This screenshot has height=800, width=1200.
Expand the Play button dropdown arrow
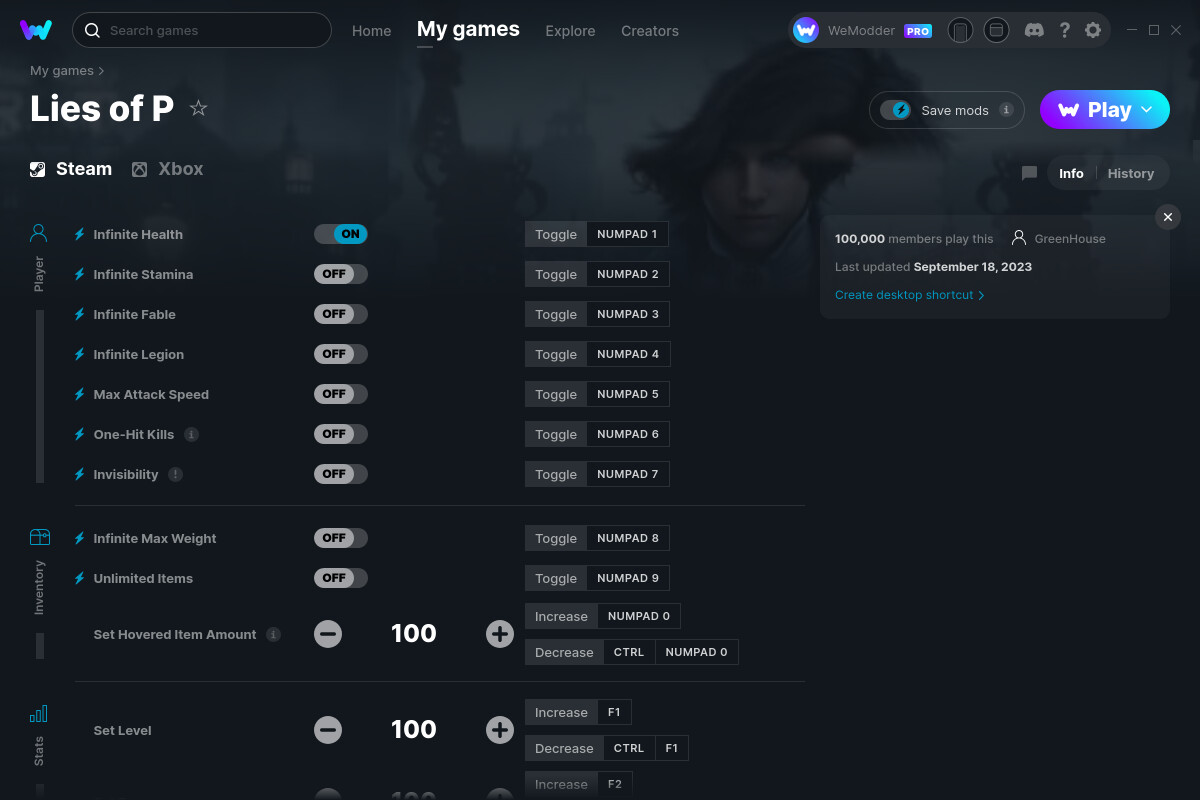[x=1147, y=110]
